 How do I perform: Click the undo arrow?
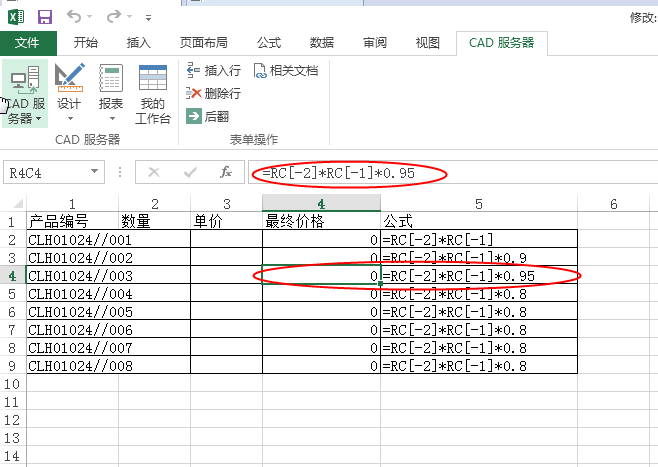tap(75, 17)
